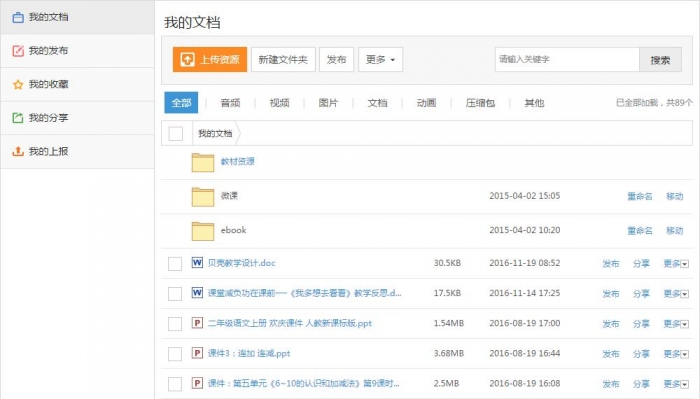The width and height of the screenshot is (700, 399).
Task: Click the 发布 toolbar button
Action: pos(336,59)
